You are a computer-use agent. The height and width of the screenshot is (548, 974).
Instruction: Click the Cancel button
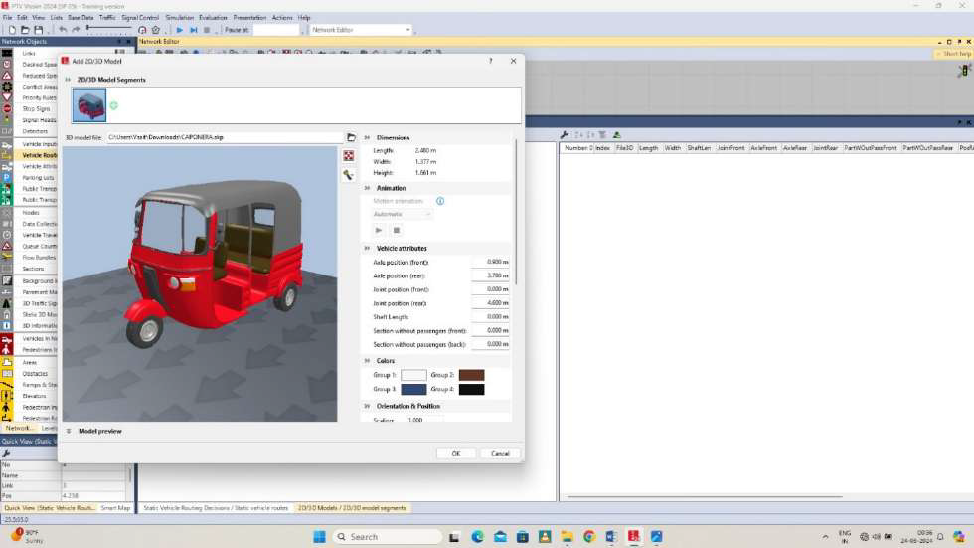click(x=500, y=453)
